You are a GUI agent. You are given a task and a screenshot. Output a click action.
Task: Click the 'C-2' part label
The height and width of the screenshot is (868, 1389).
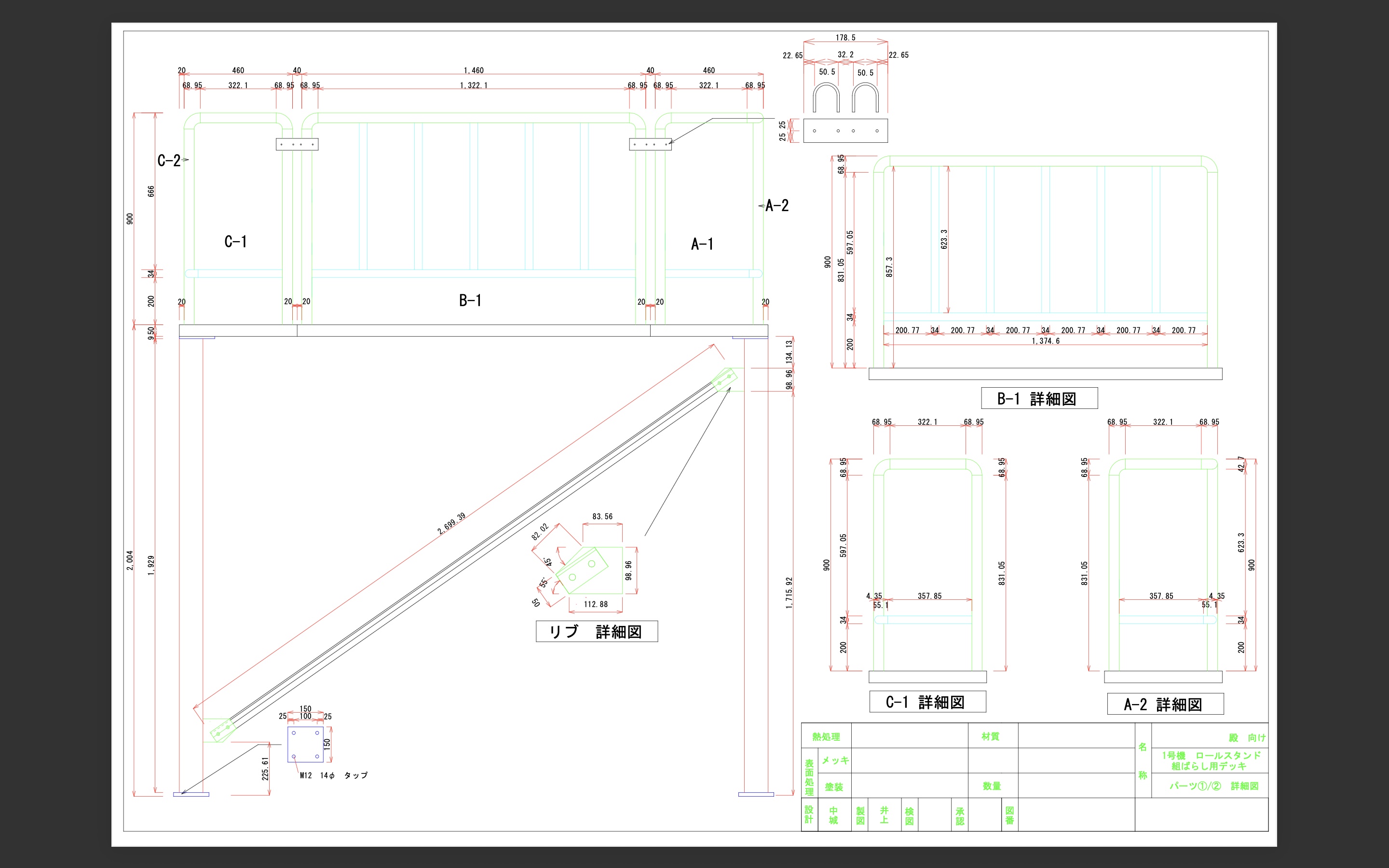click(x=169, y=161)
